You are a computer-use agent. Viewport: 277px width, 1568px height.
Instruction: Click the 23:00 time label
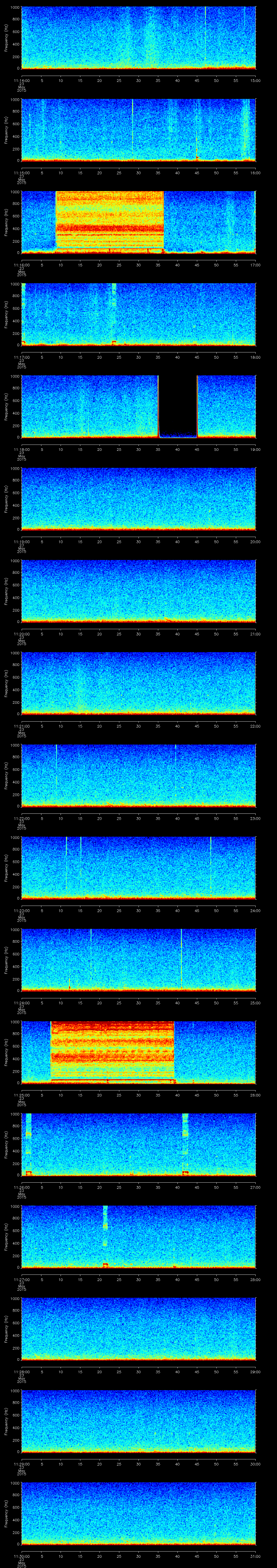tap(256, 818)
